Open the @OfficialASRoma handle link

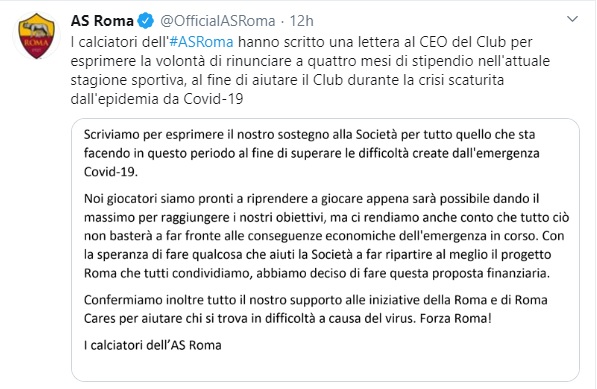[x=217, y=21]
